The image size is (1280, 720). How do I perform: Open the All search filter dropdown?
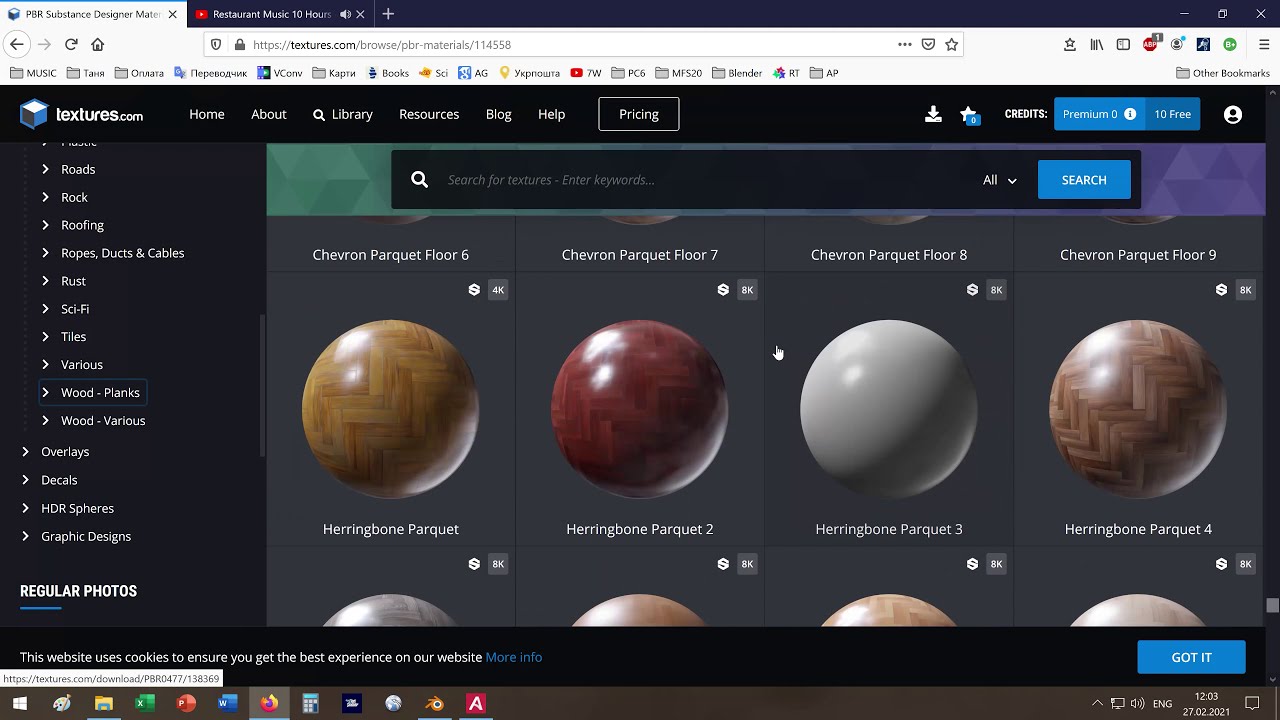point(999,180)
